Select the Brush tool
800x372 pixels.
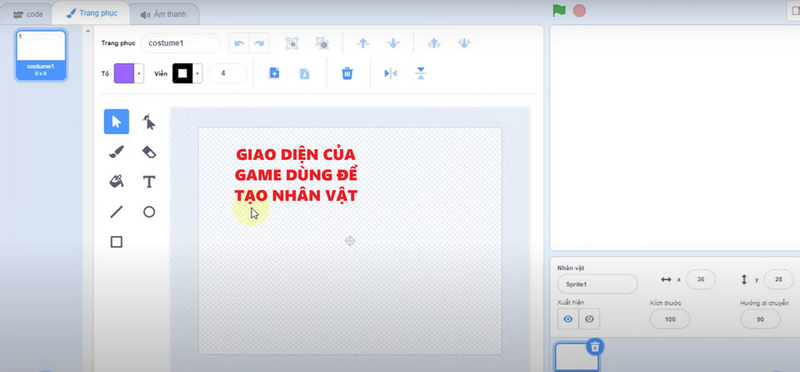[116, 152]
